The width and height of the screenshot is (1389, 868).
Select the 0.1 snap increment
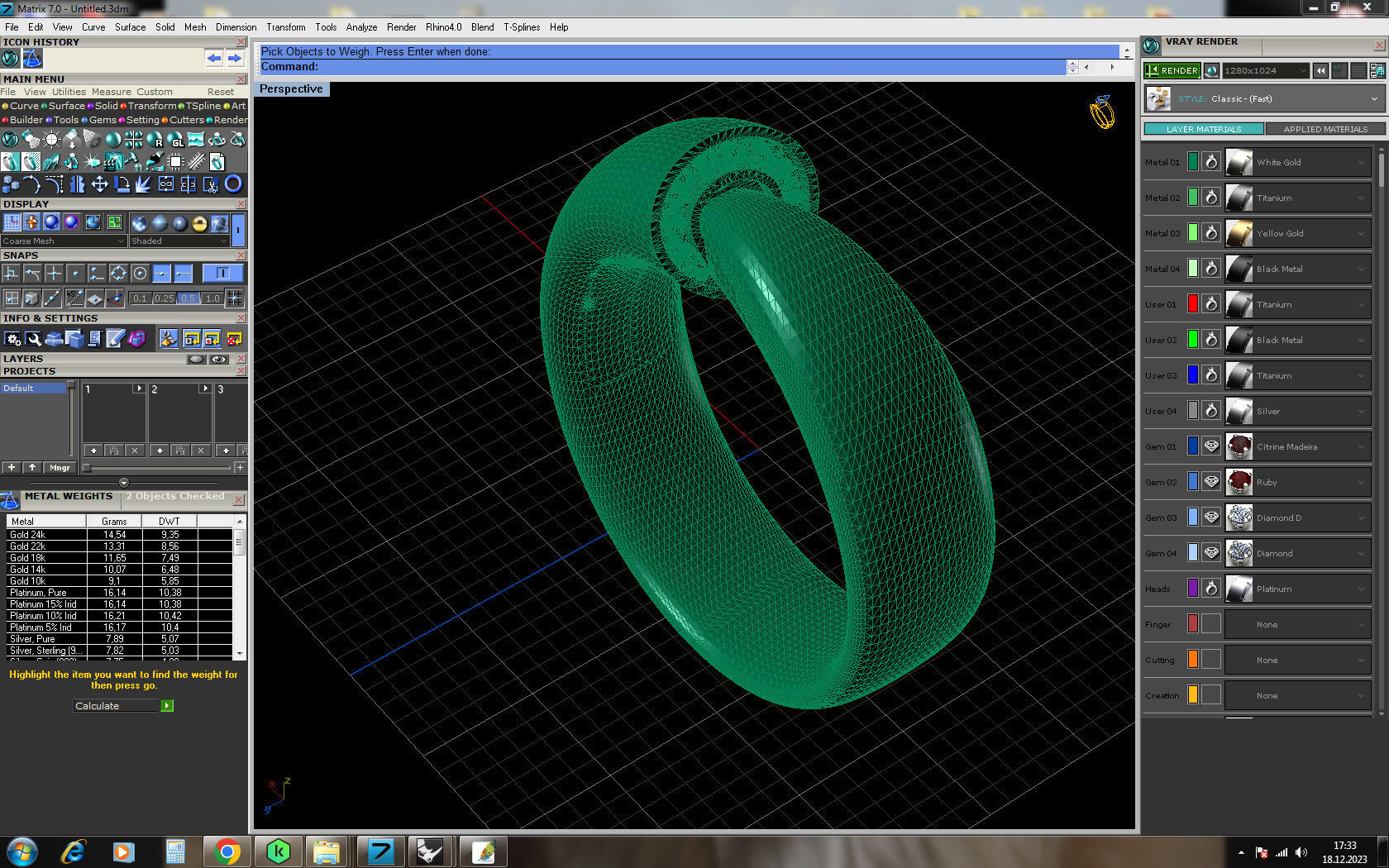tap(139, 298)
